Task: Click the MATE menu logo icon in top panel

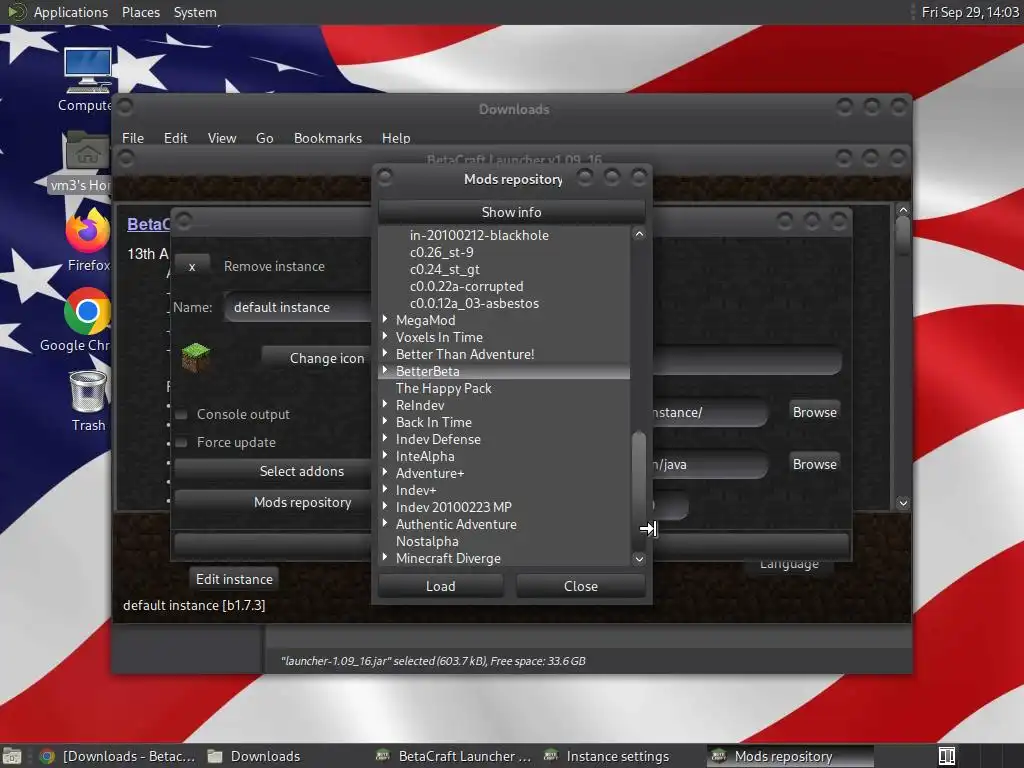Action: click(16, 12)
